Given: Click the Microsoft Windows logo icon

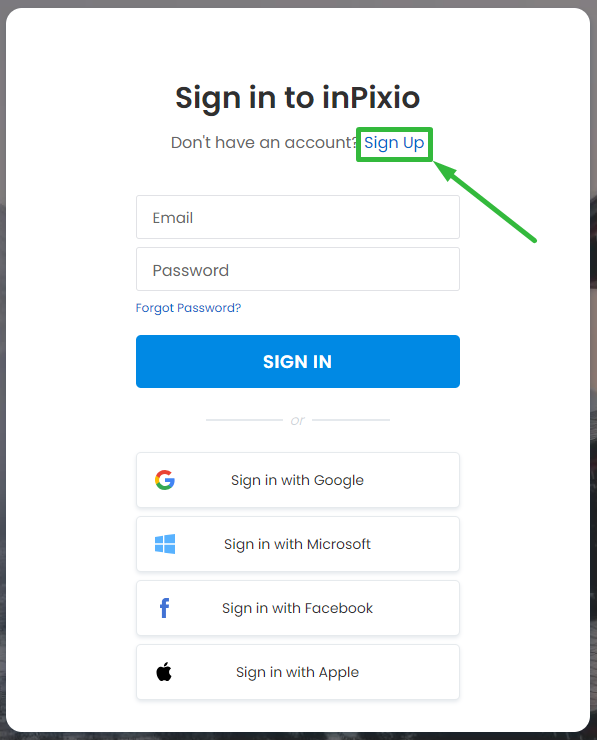Looking at the screenshot, I should coord(165,544).
